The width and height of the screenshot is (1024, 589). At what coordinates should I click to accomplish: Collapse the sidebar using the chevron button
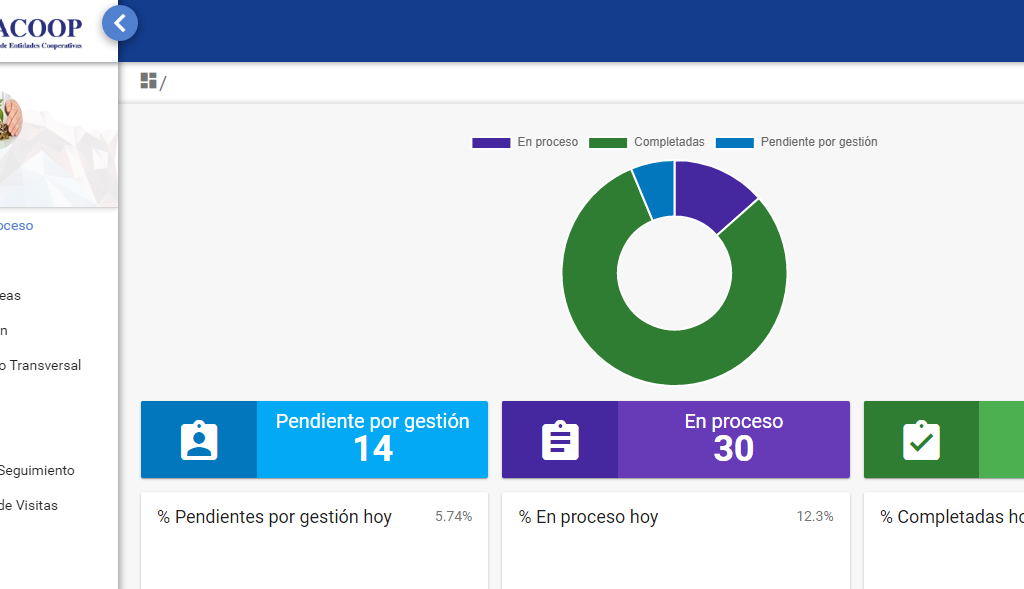pos(120,23)
